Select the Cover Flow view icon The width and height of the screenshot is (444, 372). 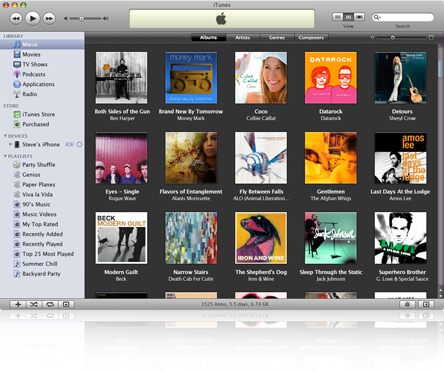point(359,17)
